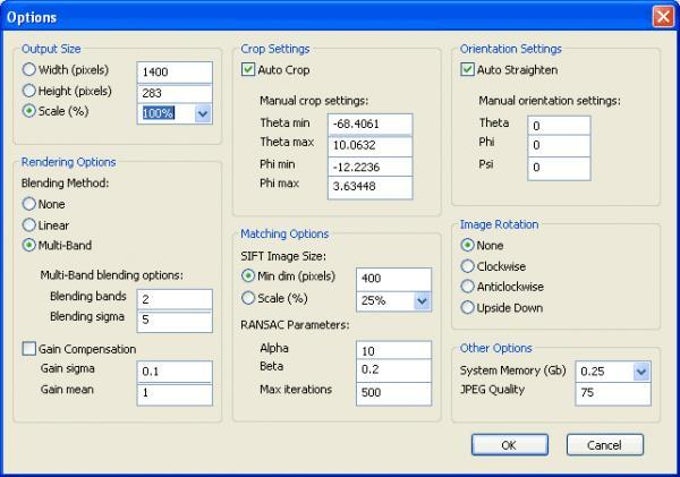Screen dimensions: 680x477
Task: Click the output height field showing 283
Action: (175, 93)
